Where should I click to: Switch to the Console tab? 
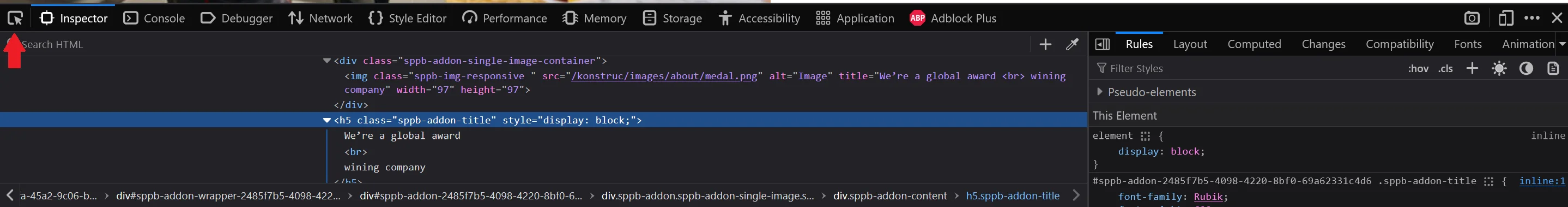point(154,19)
